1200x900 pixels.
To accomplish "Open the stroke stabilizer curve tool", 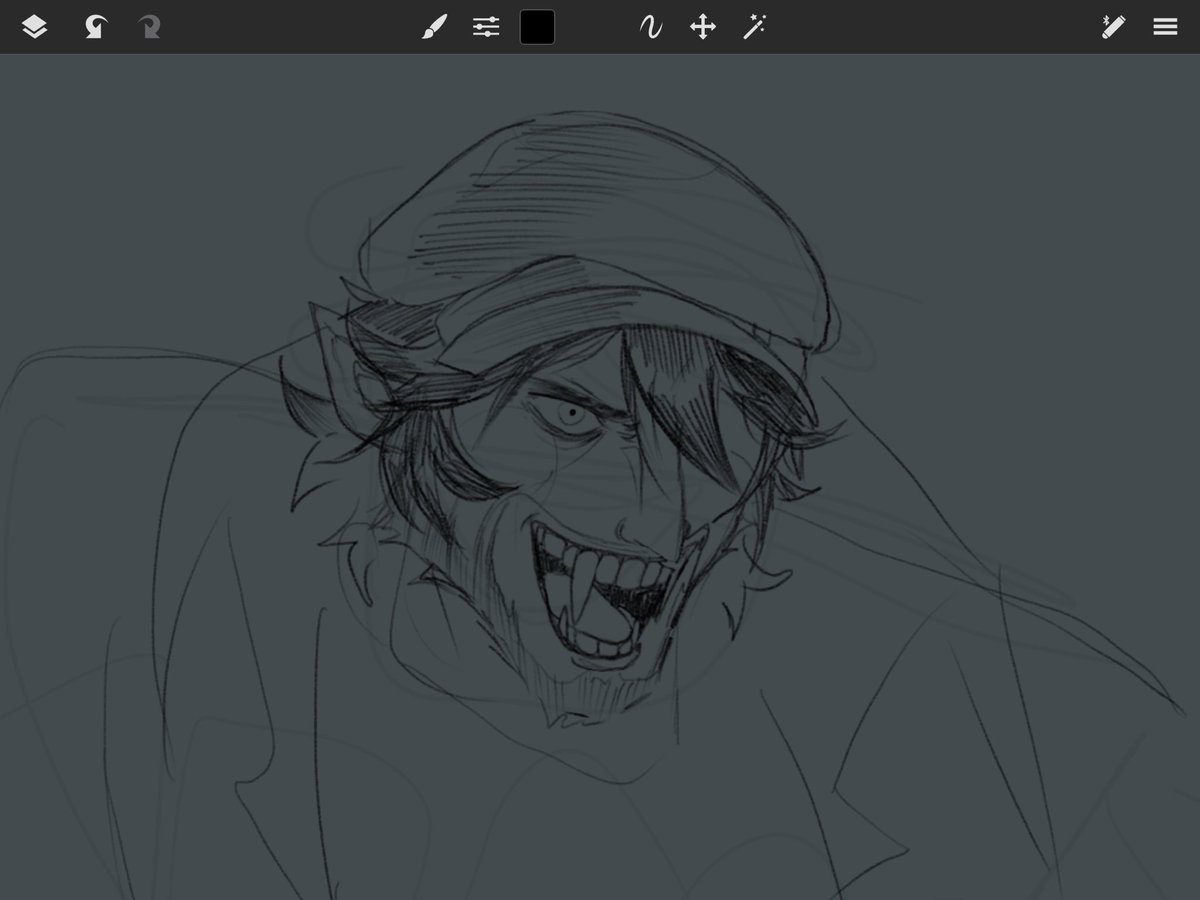I will pyautogui.click(x=650, y=27).
